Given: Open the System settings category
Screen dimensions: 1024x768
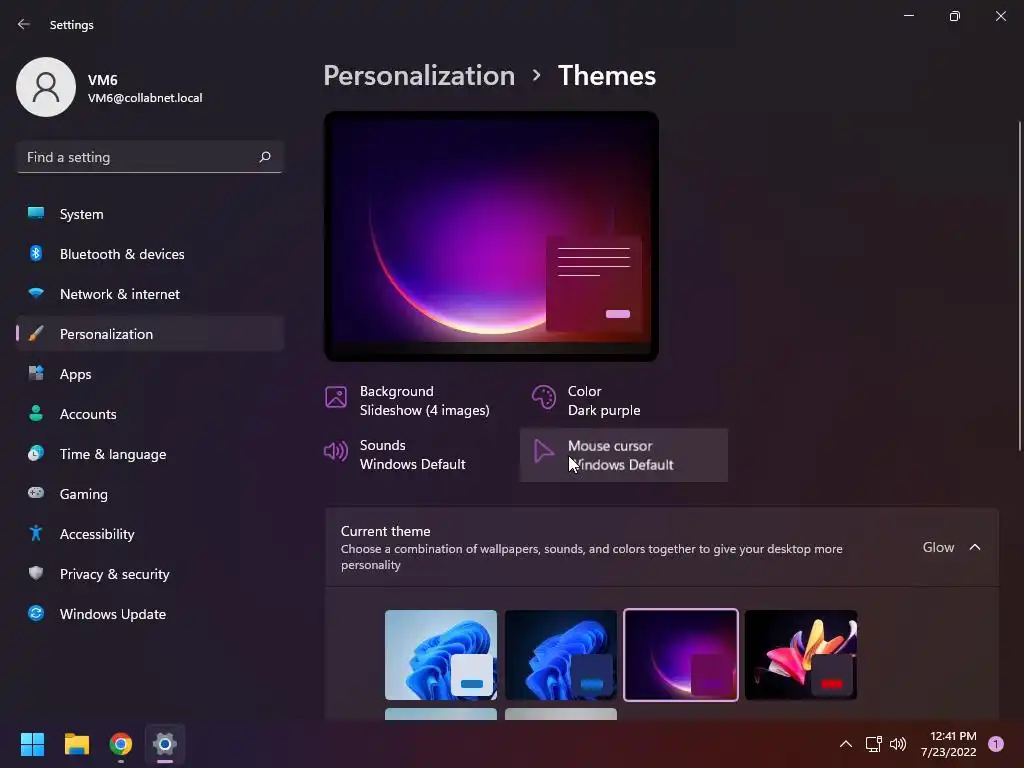Looking at the screenshot, I should [150, 214].
